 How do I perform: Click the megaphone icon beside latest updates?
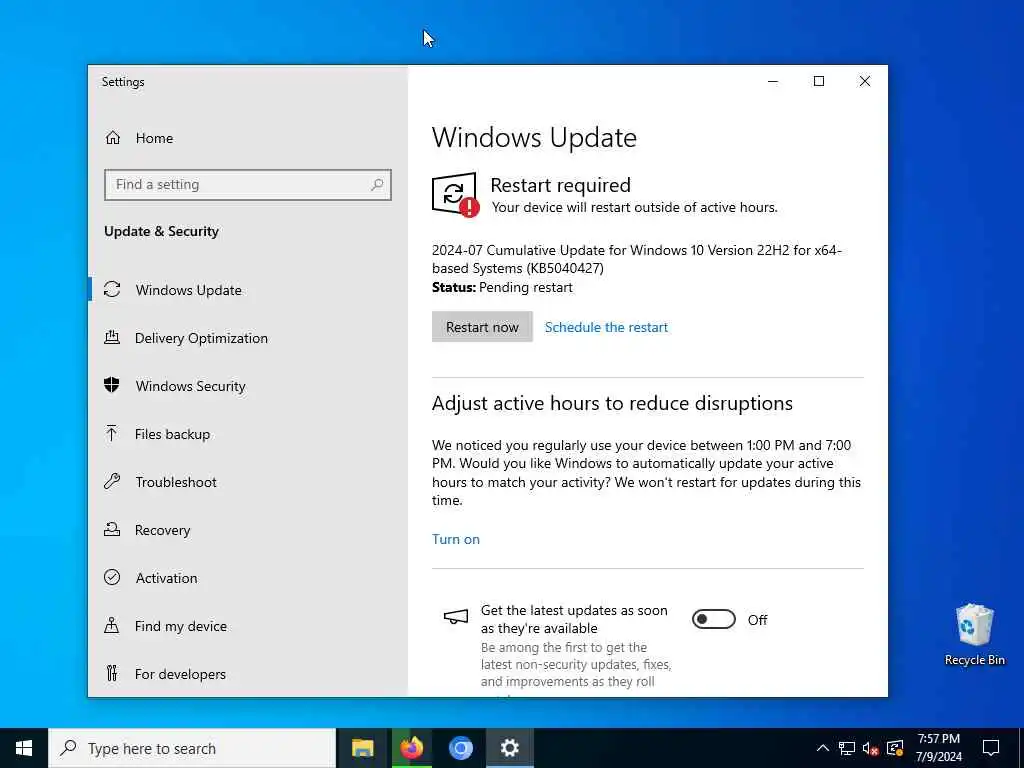point(456,617)
